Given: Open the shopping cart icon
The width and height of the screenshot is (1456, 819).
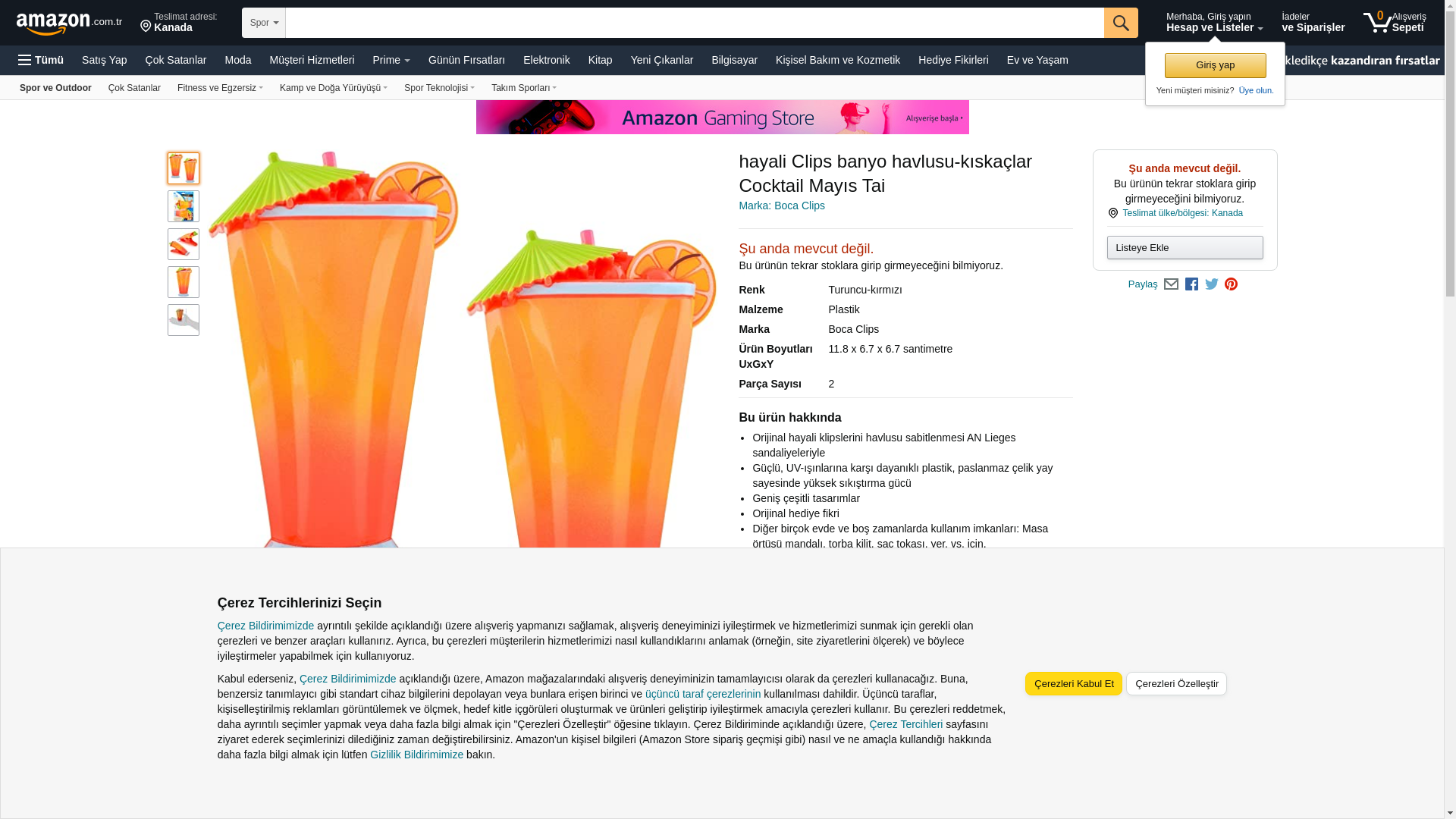Looking at the screenshot, I should click(x=1394, y=22).
